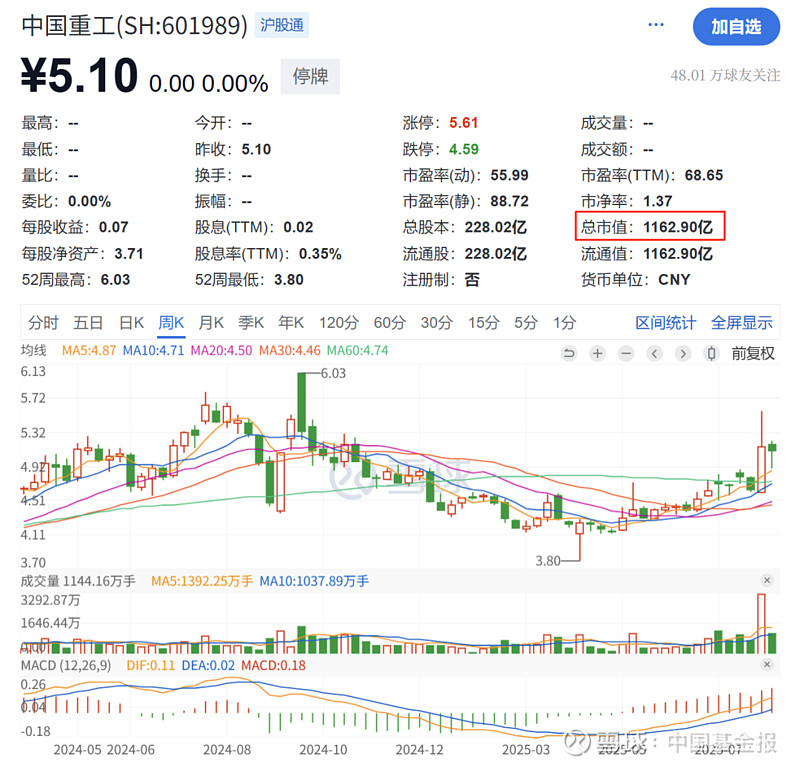Click the blue 加自选 watchlist button
Screen dimensions: 800x767
(736, 27)
